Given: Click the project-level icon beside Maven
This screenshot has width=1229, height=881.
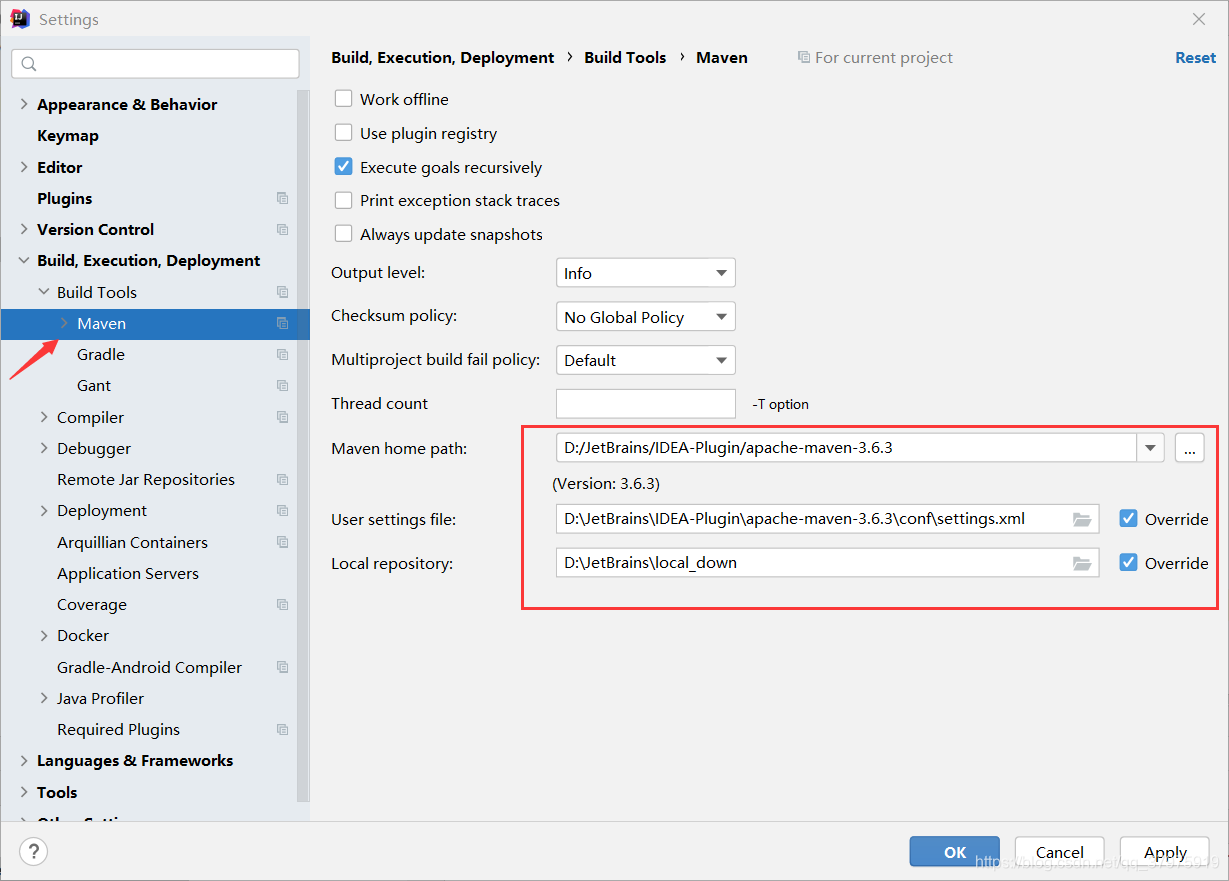Looking at the screenshot, I should tap(282, 323).
